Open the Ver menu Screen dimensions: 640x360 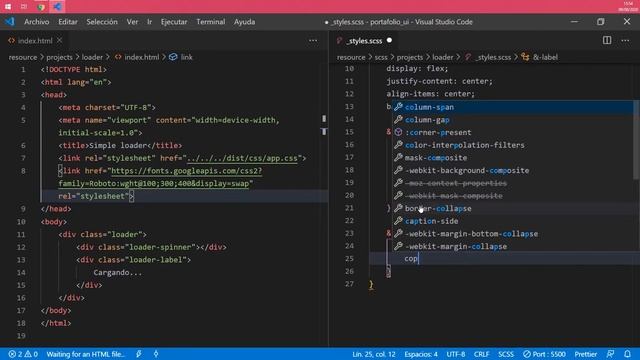[132, 22]
